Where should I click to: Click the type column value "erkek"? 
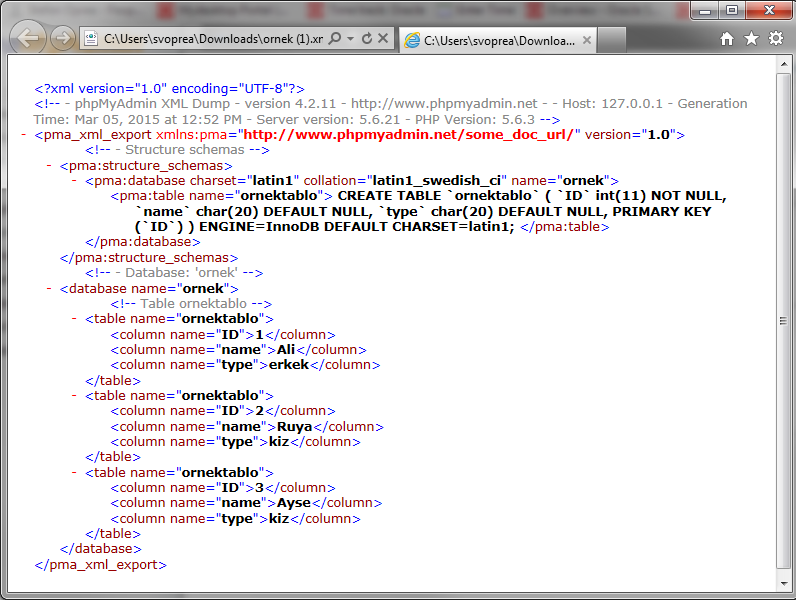point(289,365)
